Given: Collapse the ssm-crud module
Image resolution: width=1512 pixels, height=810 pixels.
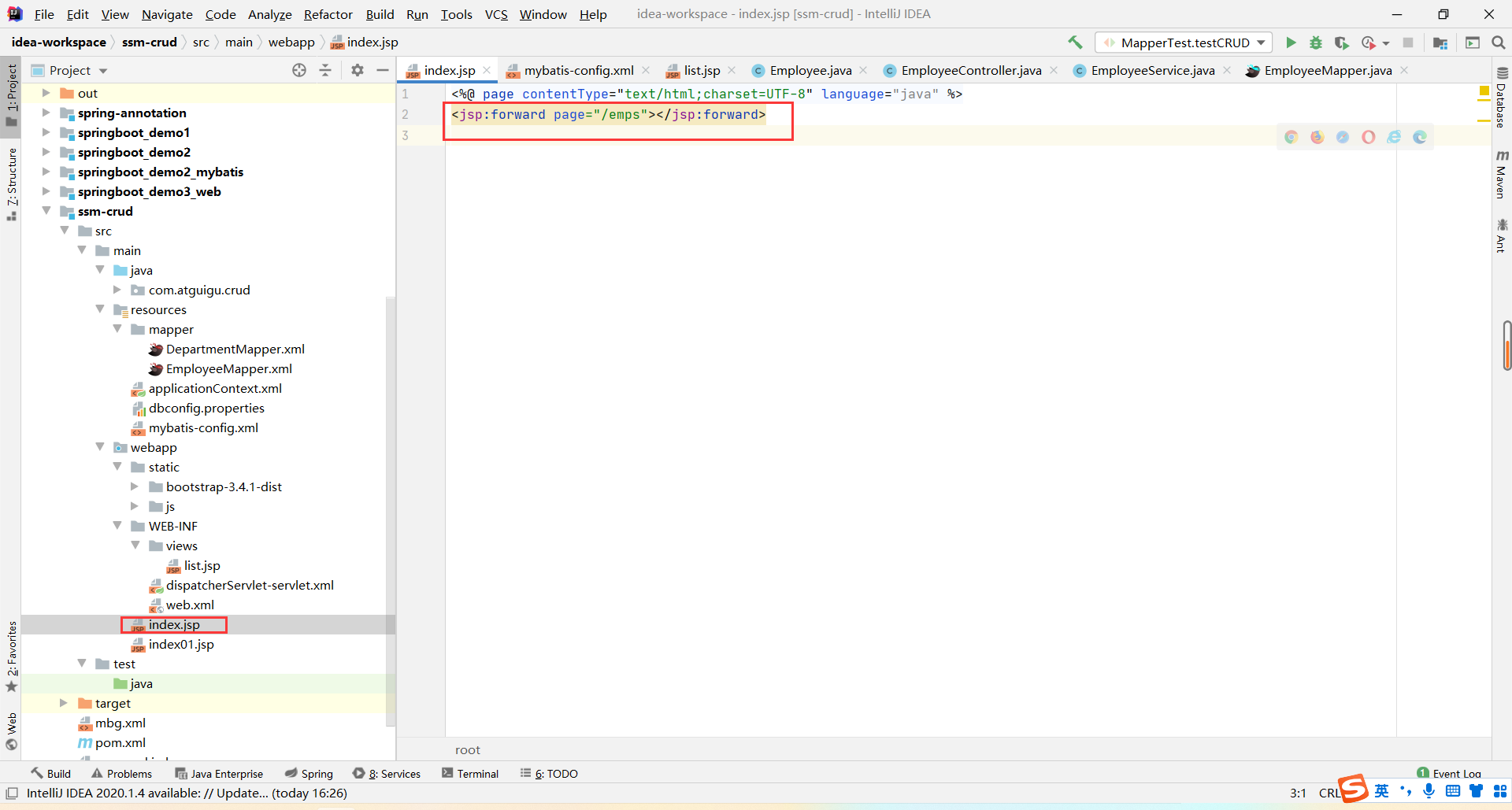Looking at the screenshot, I should click(x=46, y=211).
